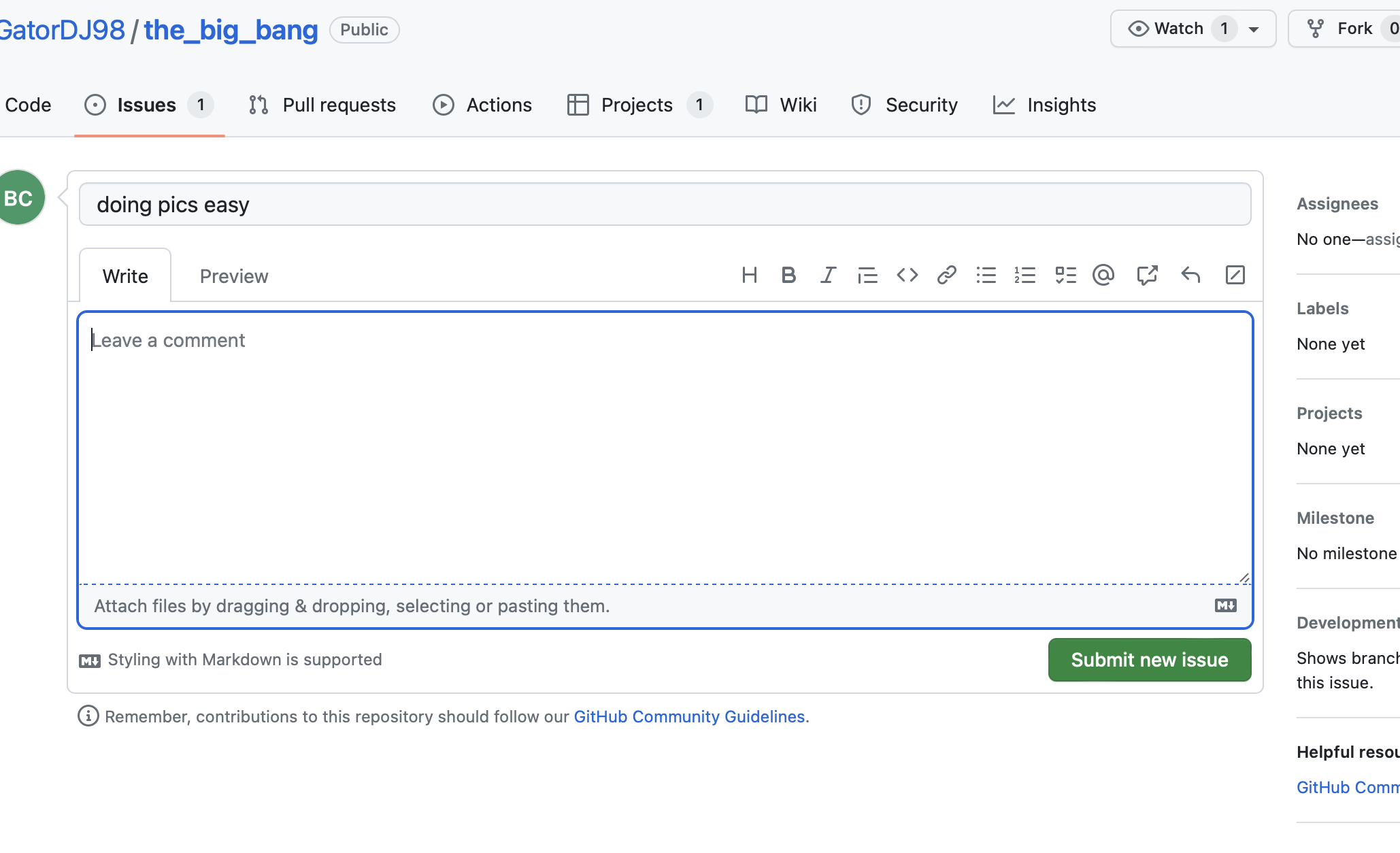Apply italic formatting

pyautogui.click(x=828, y=275)
